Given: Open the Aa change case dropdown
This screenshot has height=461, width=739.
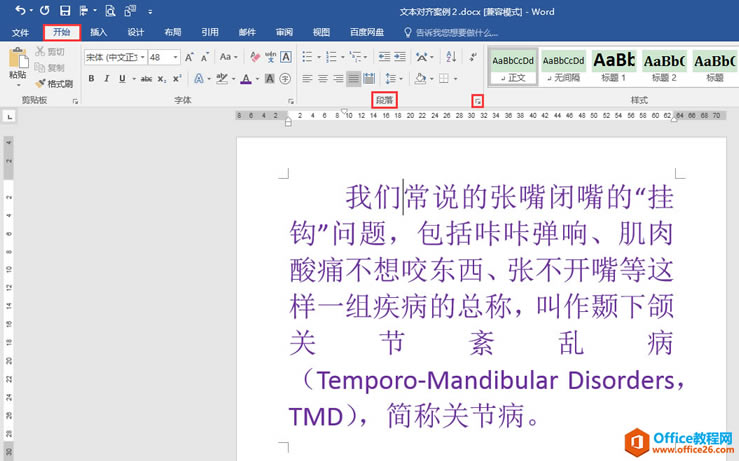Looking at the screenshot, I should (229, 57).
